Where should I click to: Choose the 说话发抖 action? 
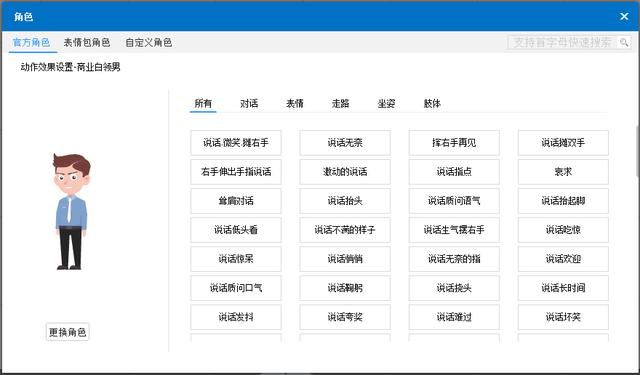click(x=236, y=317)
